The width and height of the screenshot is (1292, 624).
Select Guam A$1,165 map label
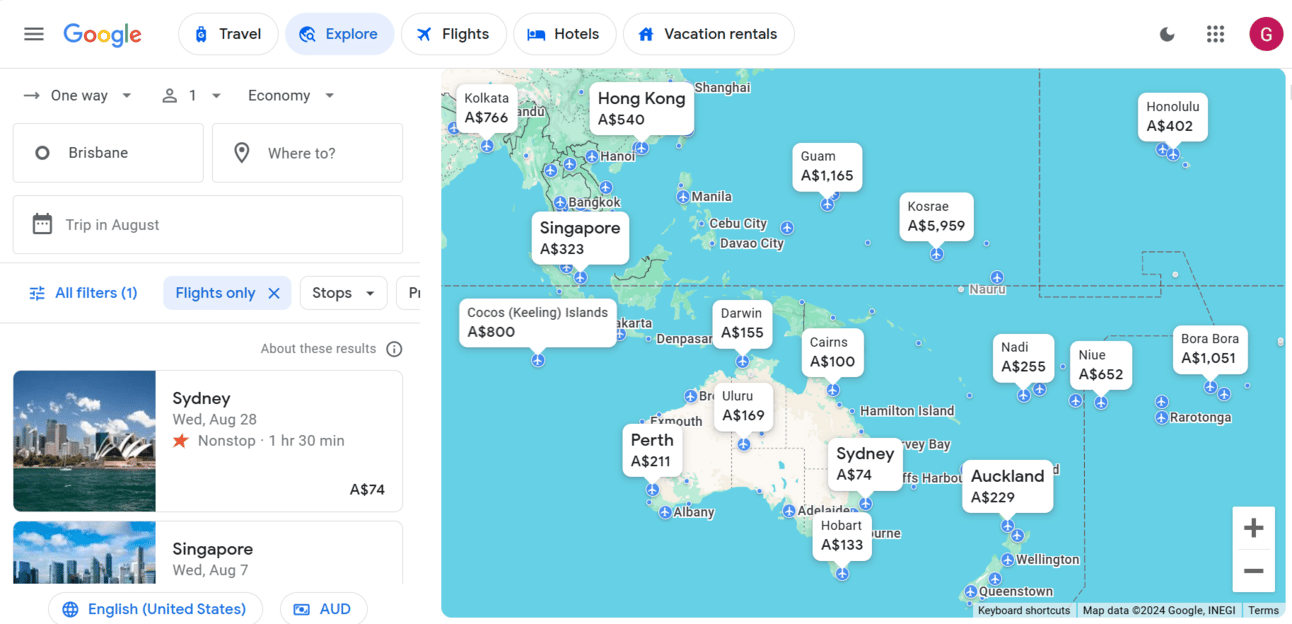827,166
